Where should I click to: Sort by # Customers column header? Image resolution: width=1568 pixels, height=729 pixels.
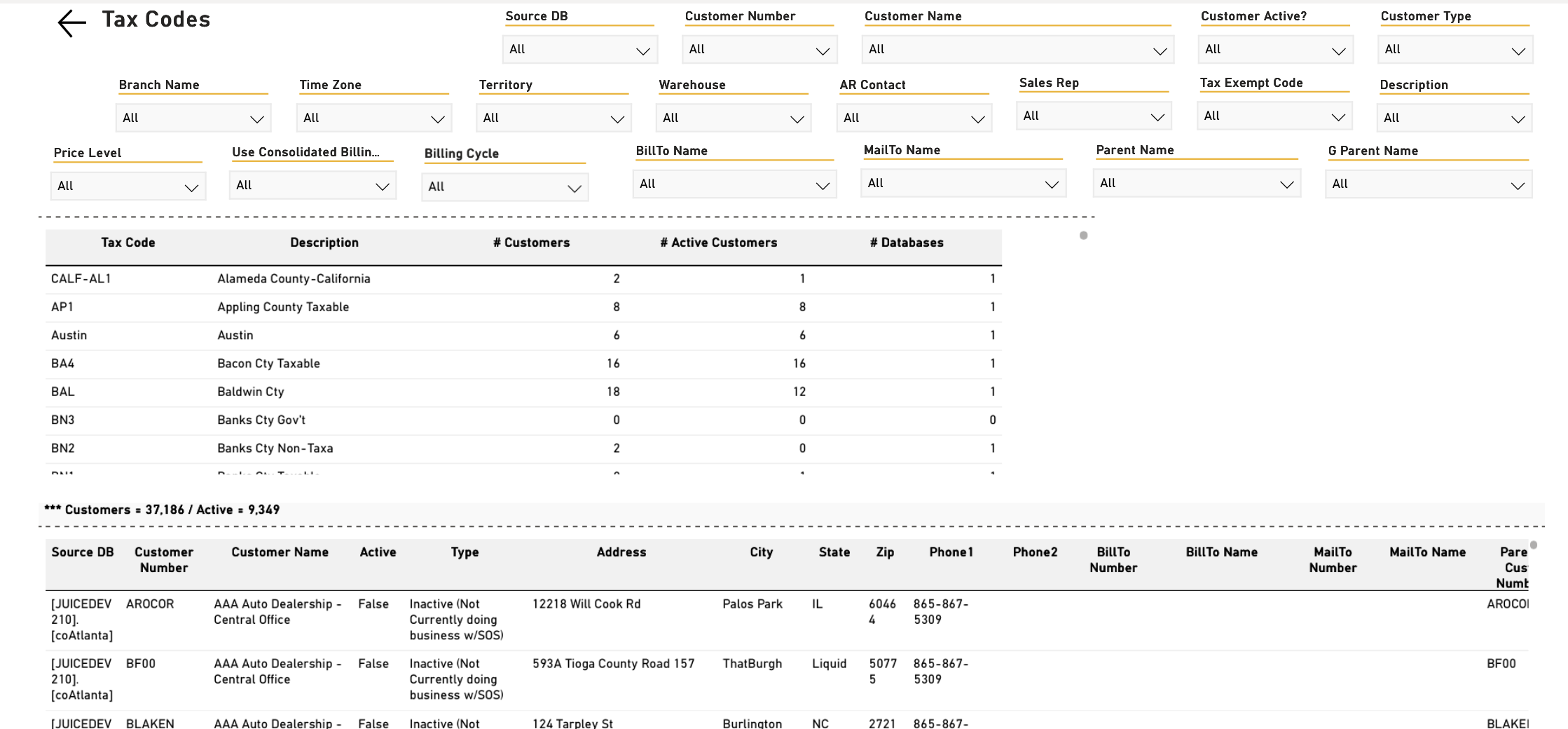pos(531,243)
